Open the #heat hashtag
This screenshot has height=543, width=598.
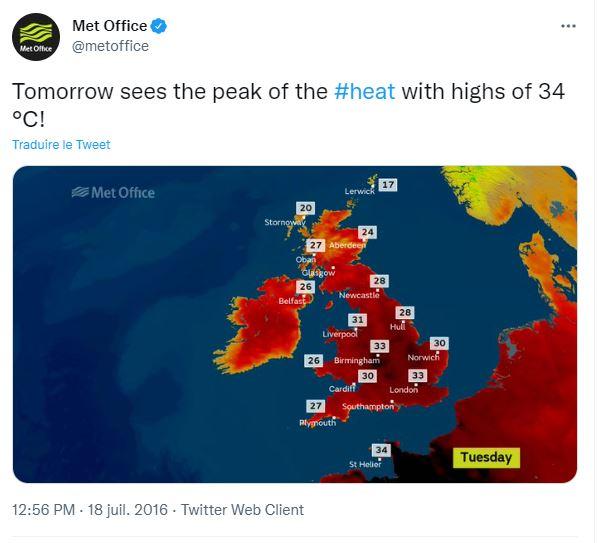tap(365, 92)
